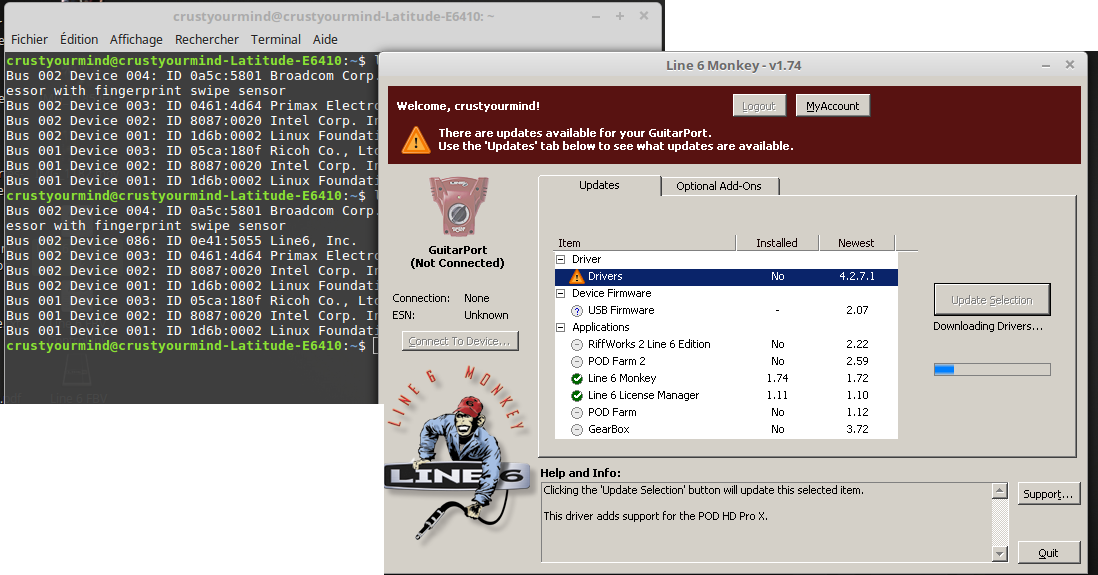Viewport: 1098px width, 575px height.
Task: Switch to the Optional Add-Ons tab
Action: (x=719, y=186)
